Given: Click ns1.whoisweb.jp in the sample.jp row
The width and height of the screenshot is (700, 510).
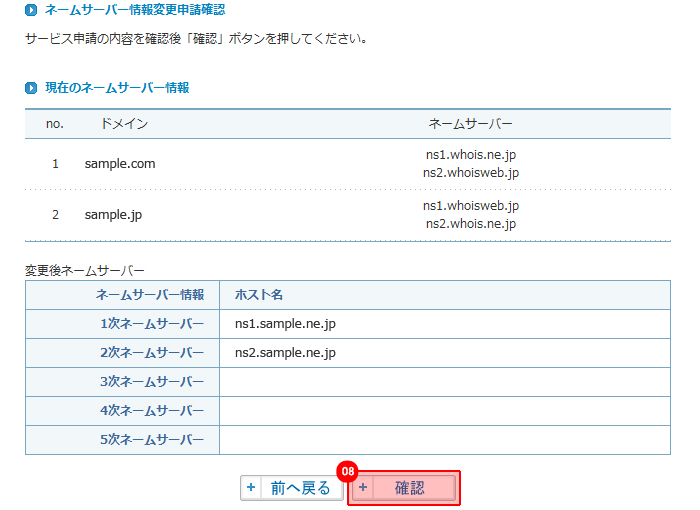Looking at the screenshot, I should click(470, 206).
